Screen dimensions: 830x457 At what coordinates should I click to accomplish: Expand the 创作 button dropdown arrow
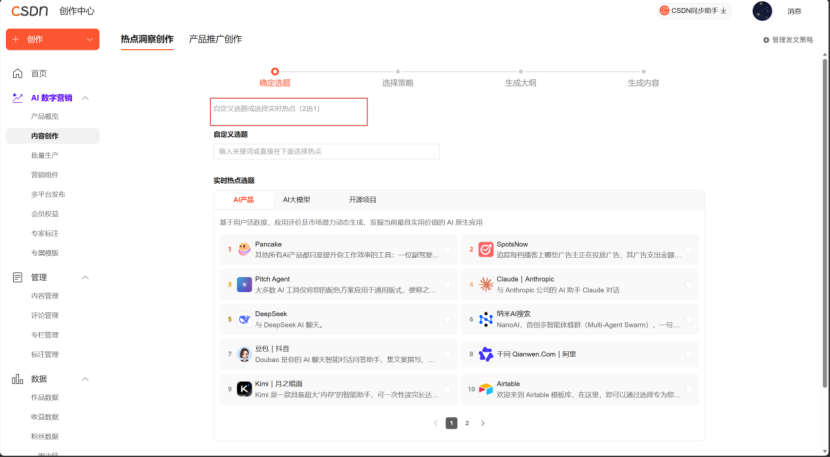(89, 40)
